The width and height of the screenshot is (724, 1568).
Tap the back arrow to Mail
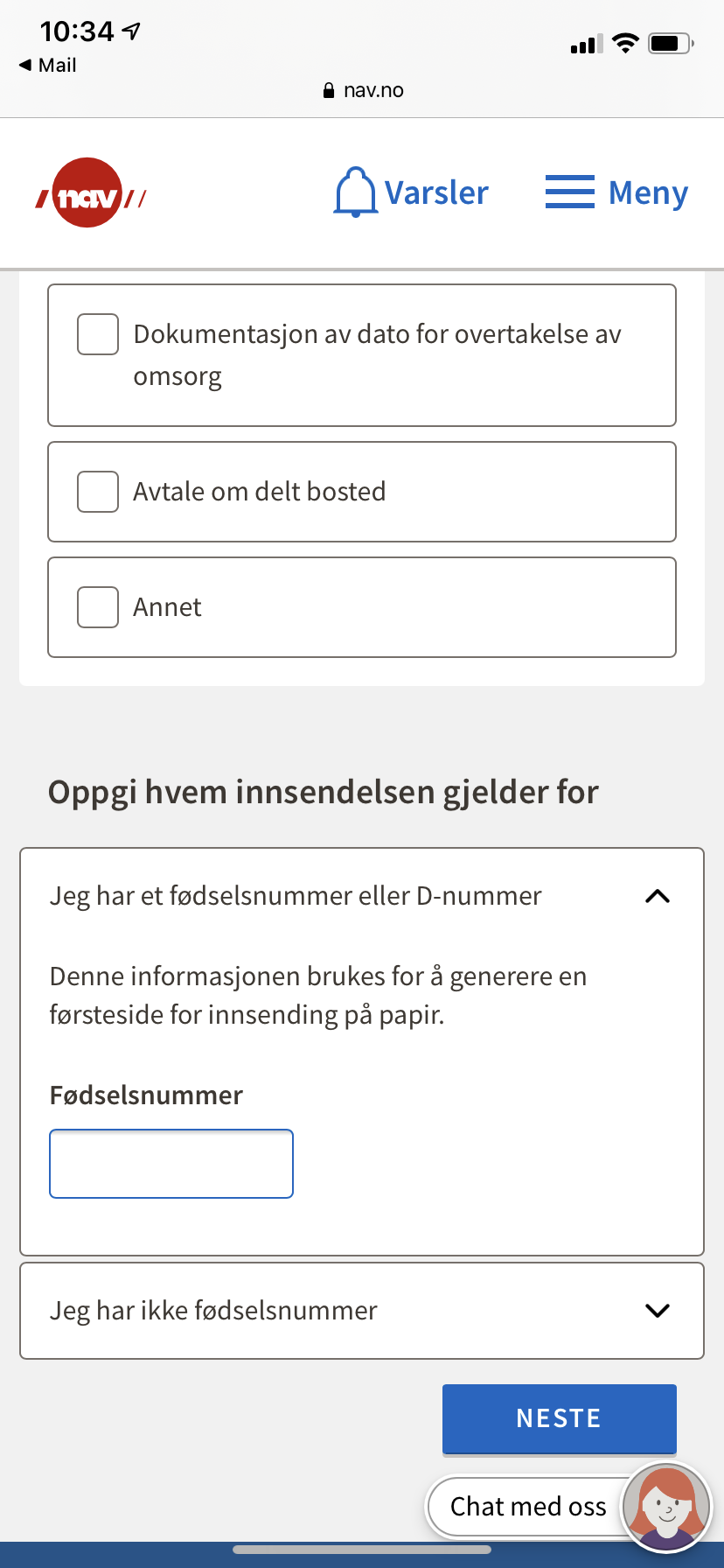coord(24,65)
